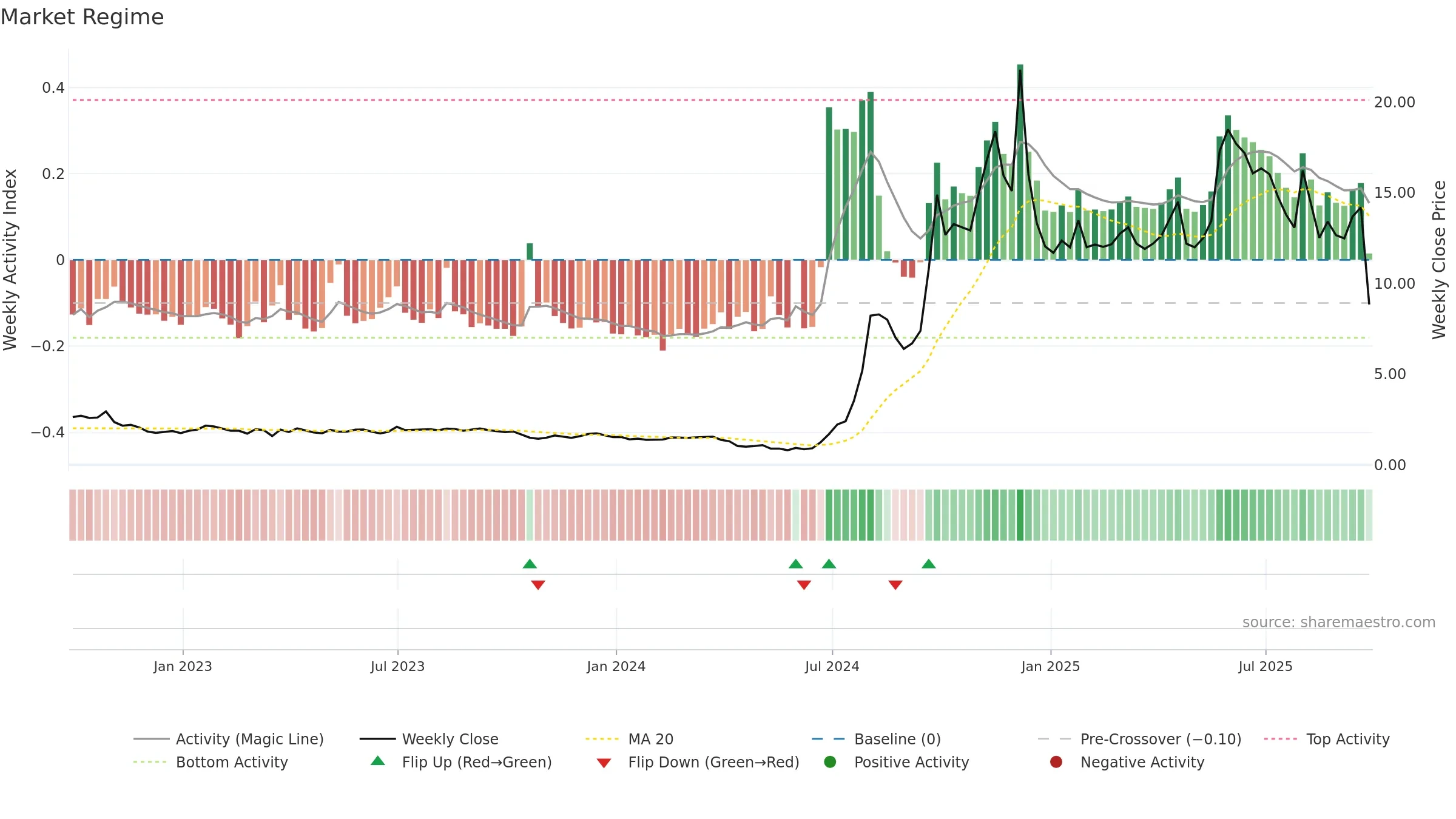Click the red flip-down triangle before Jul 2024
Image resolution: width=1456 pixels, height=819 pixels.
[804, 585]
